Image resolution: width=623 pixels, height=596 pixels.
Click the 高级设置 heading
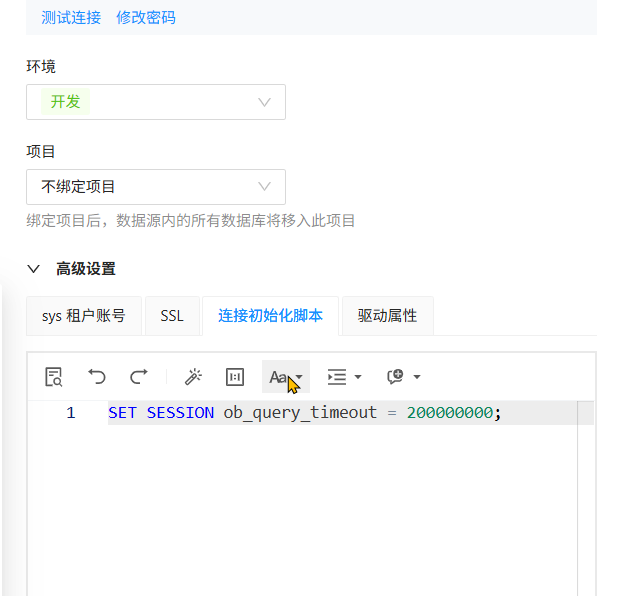pyautogui.click(x=86, y=269)
